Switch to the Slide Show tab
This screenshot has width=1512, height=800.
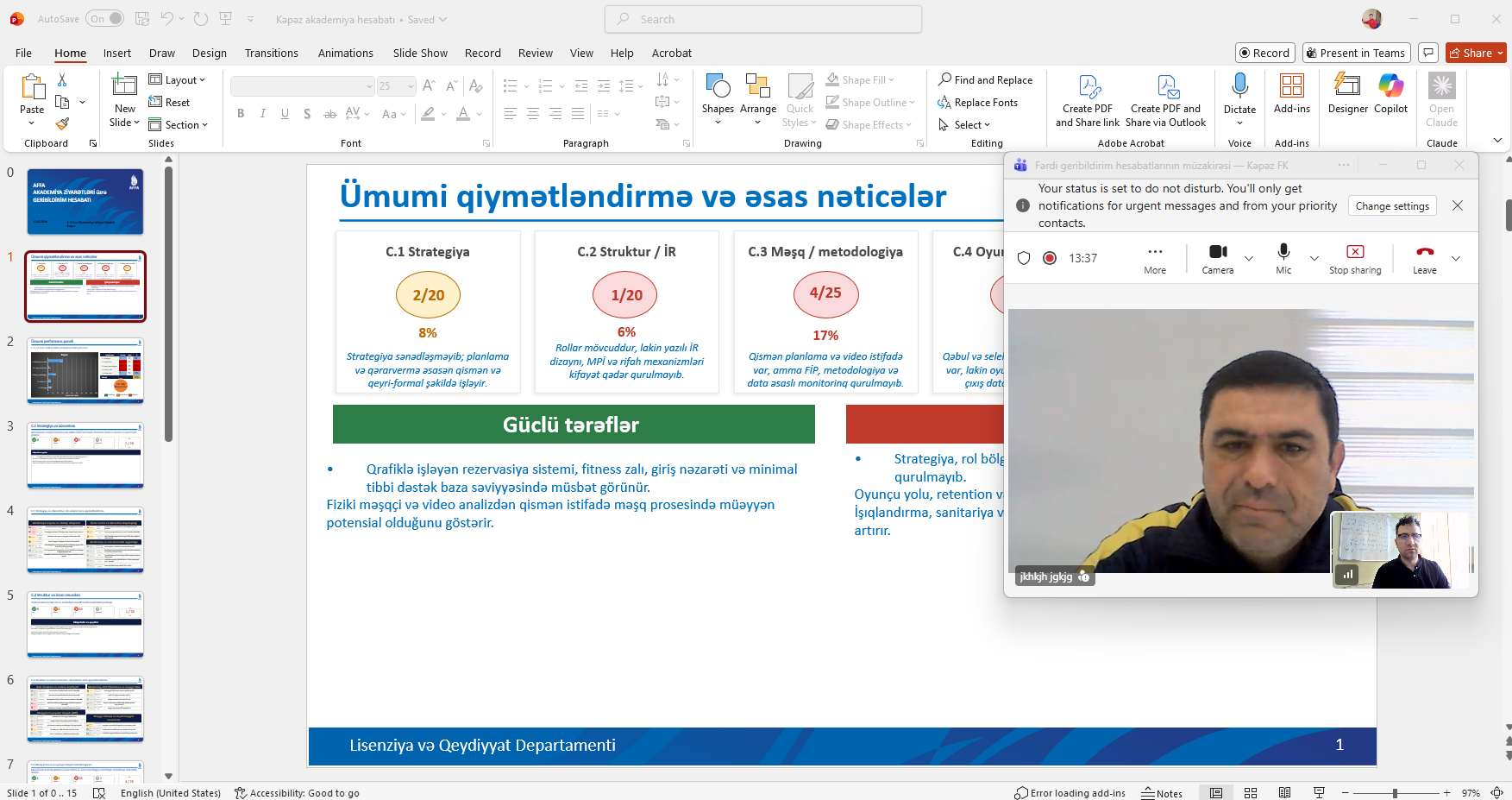point(420,54)
